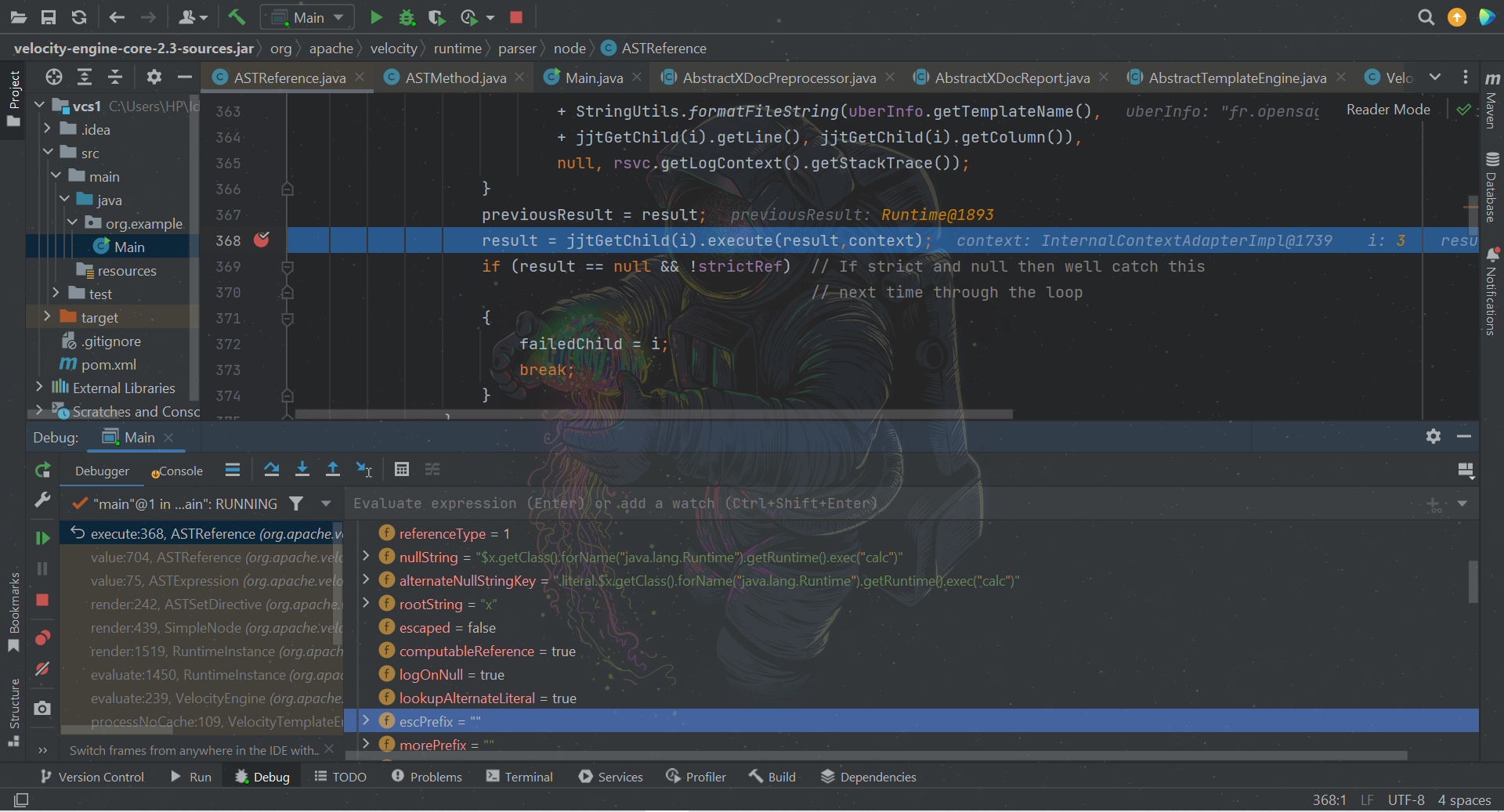The width and height of the screenshot is (1504, 812).
Task: Select opened file in Project tree
Action: (54, 77)
